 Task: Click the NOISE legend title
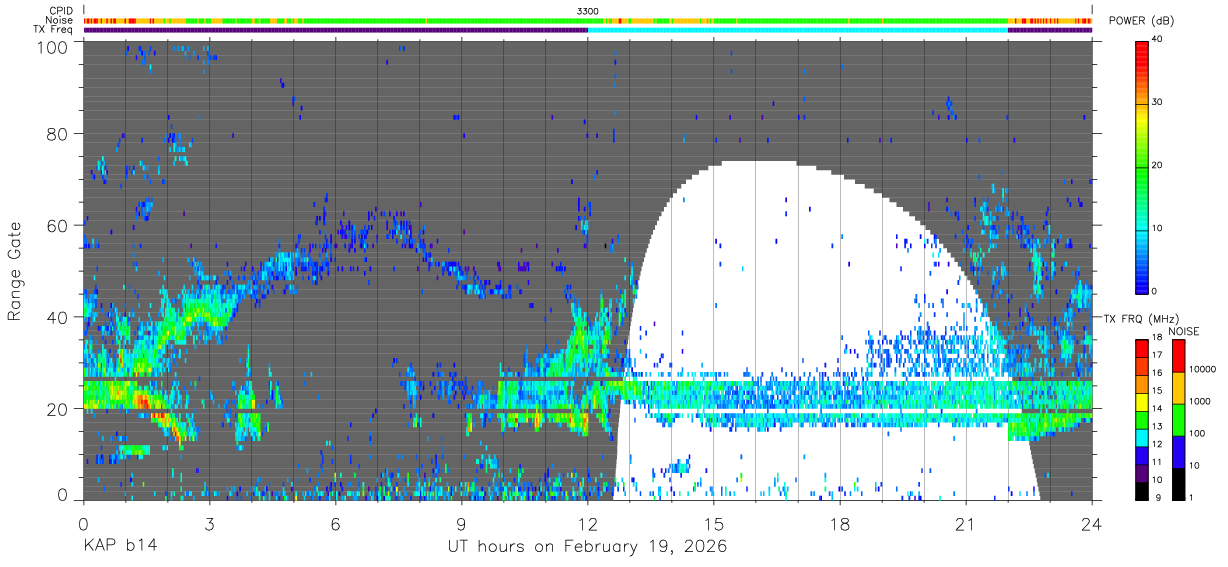1184,331
